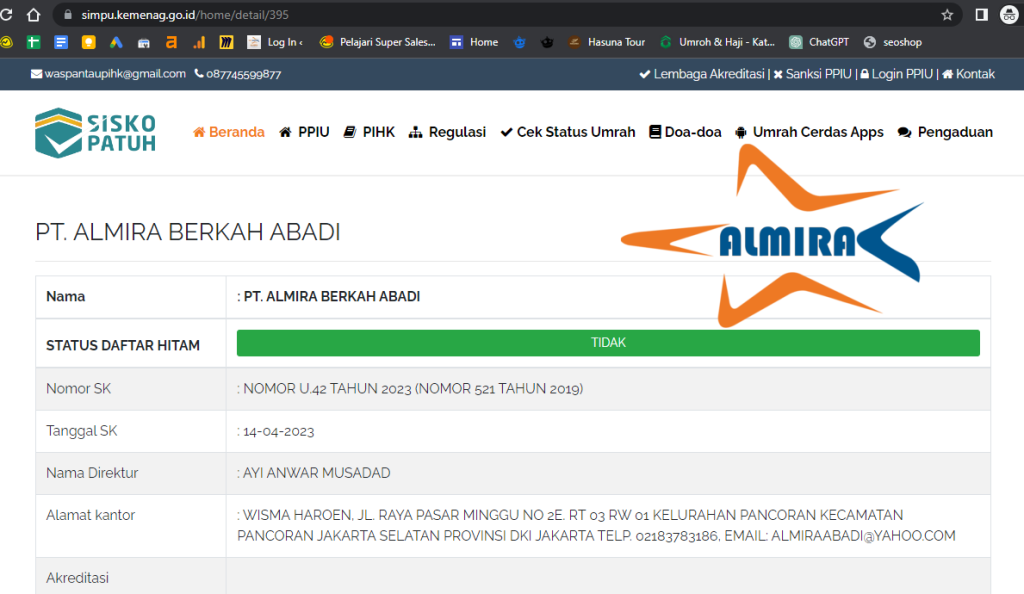Click the waspantaupihk@gmail.com email link
The height and width of the screenshot is (594, 1024).
(108, 74)
